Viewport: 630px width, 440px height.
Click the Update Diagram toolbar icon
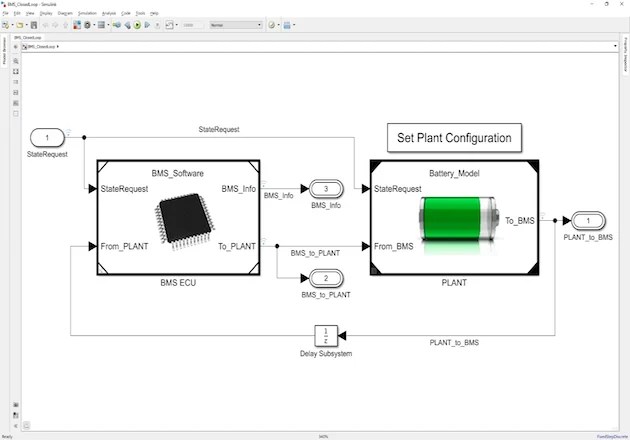(x=117, y=25)
